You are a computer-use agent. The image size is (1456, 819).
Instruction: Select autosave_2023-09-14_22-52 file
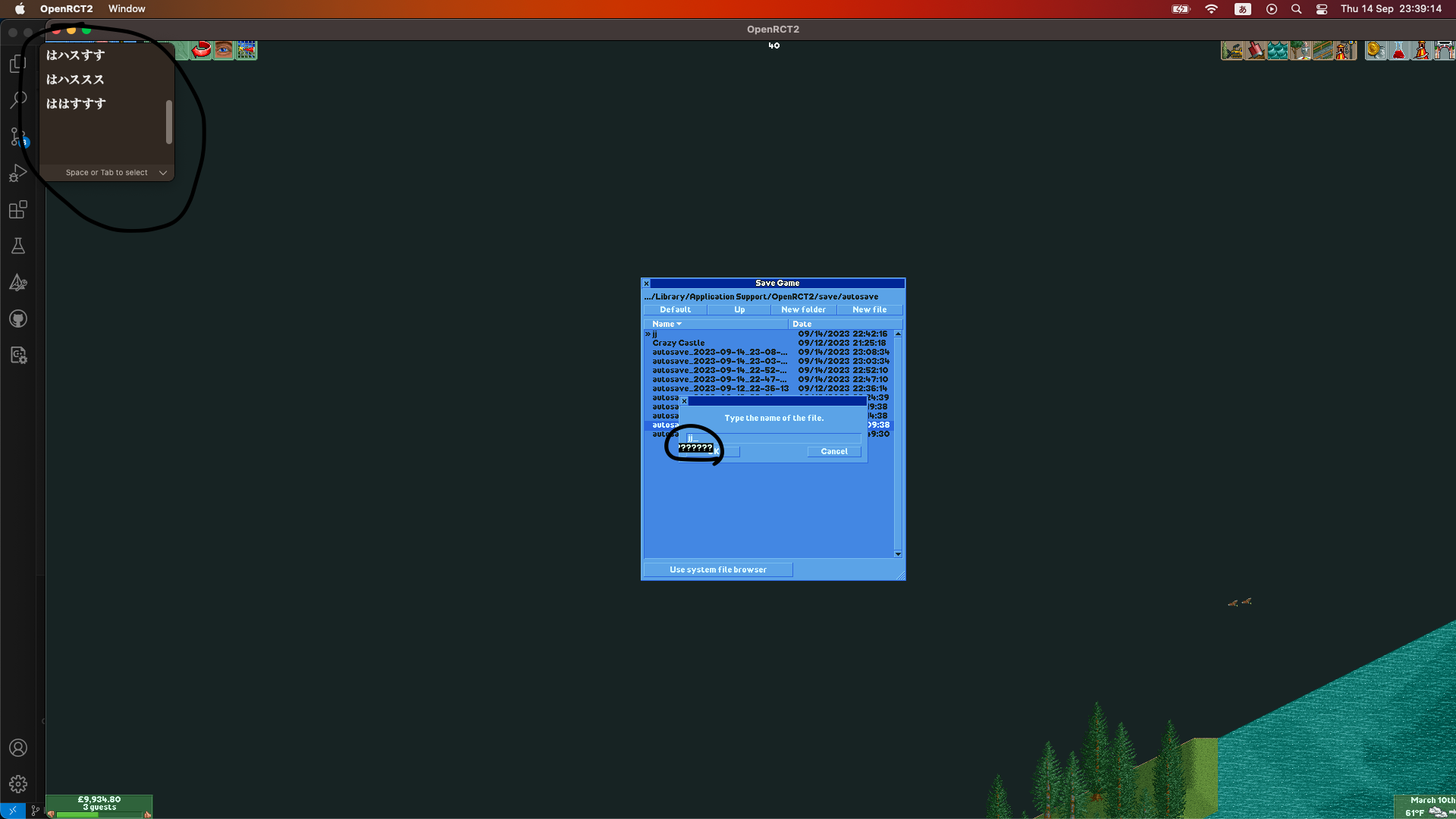[768, 370]
